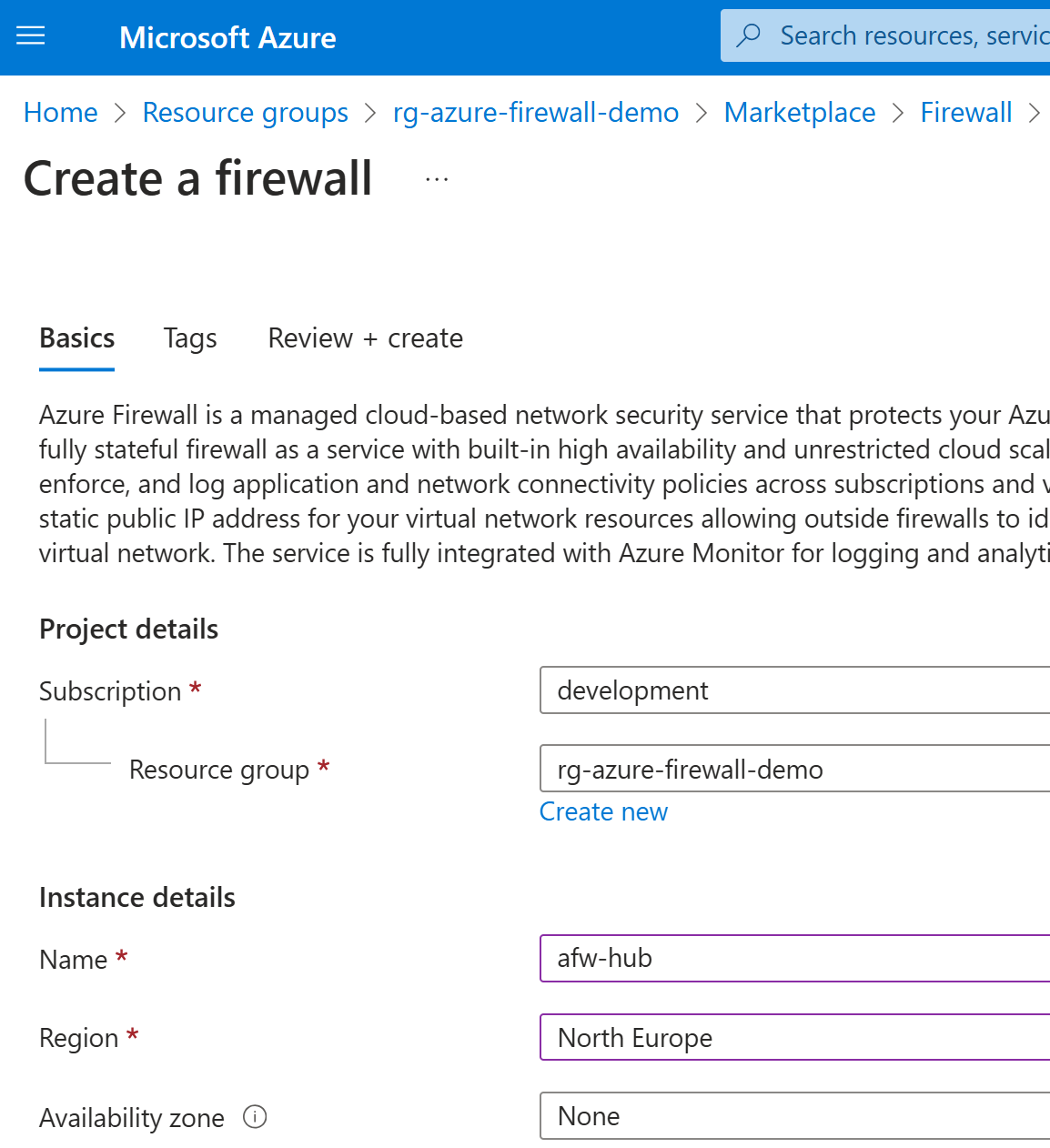1050x1148 pixels.
Task: Open Resource groups breadcrumb
Action: pyautogui.click(x=246, y=112)
